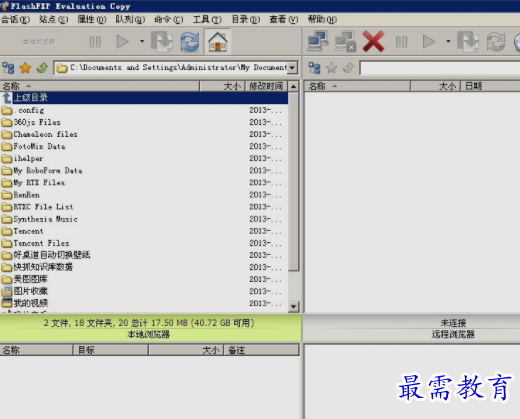Click the remote pane transfer queue icon
Image resolution: width=520 pixels, height=419 pixels.
(x=468, y=41)
